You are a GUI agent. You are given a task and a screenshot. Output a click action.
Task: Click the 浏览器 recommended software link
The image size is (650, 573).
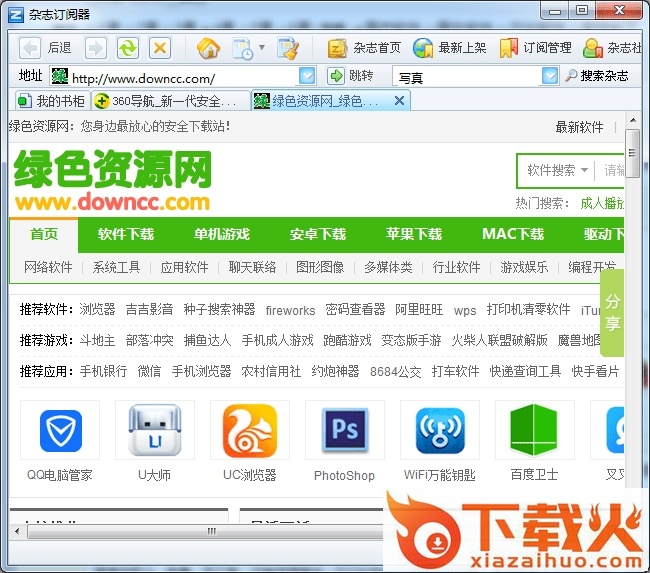[x=97, y=309]
